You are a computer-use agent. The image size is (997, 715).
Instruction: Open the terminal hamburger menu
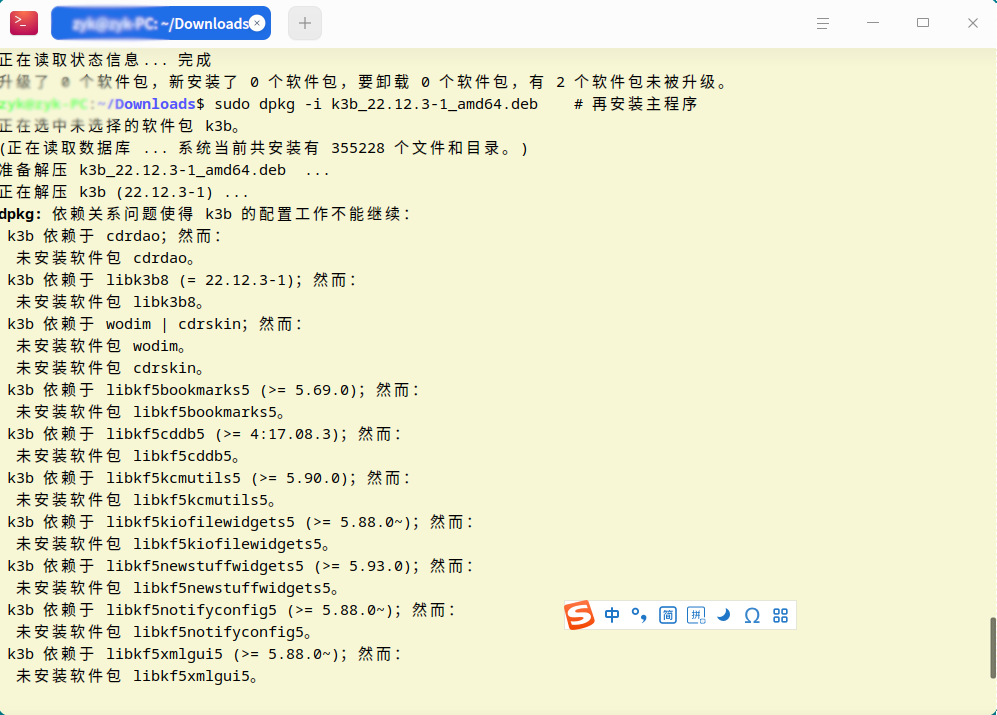point(823,24)
